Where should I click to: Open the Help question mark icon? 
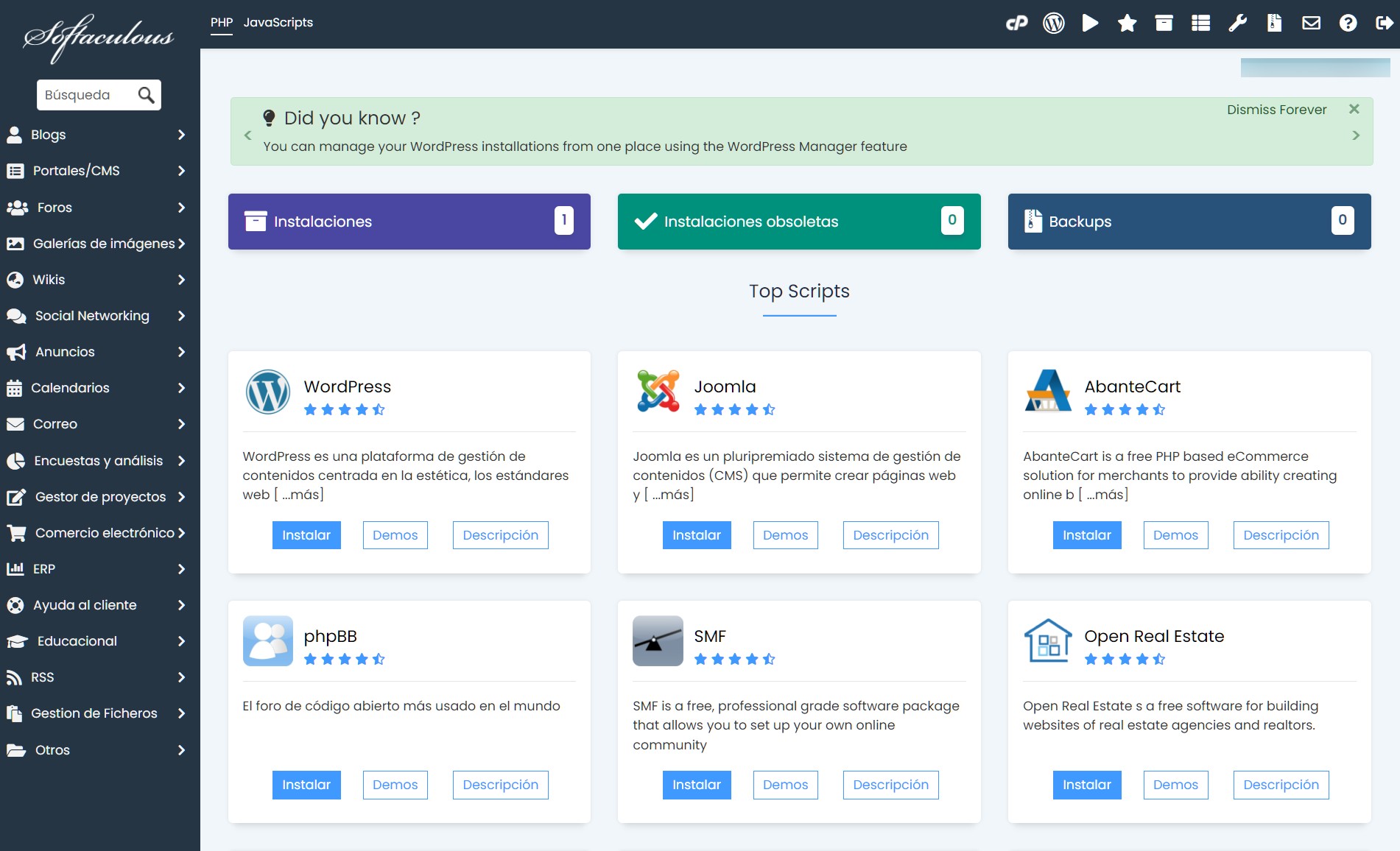(1347, 23)
